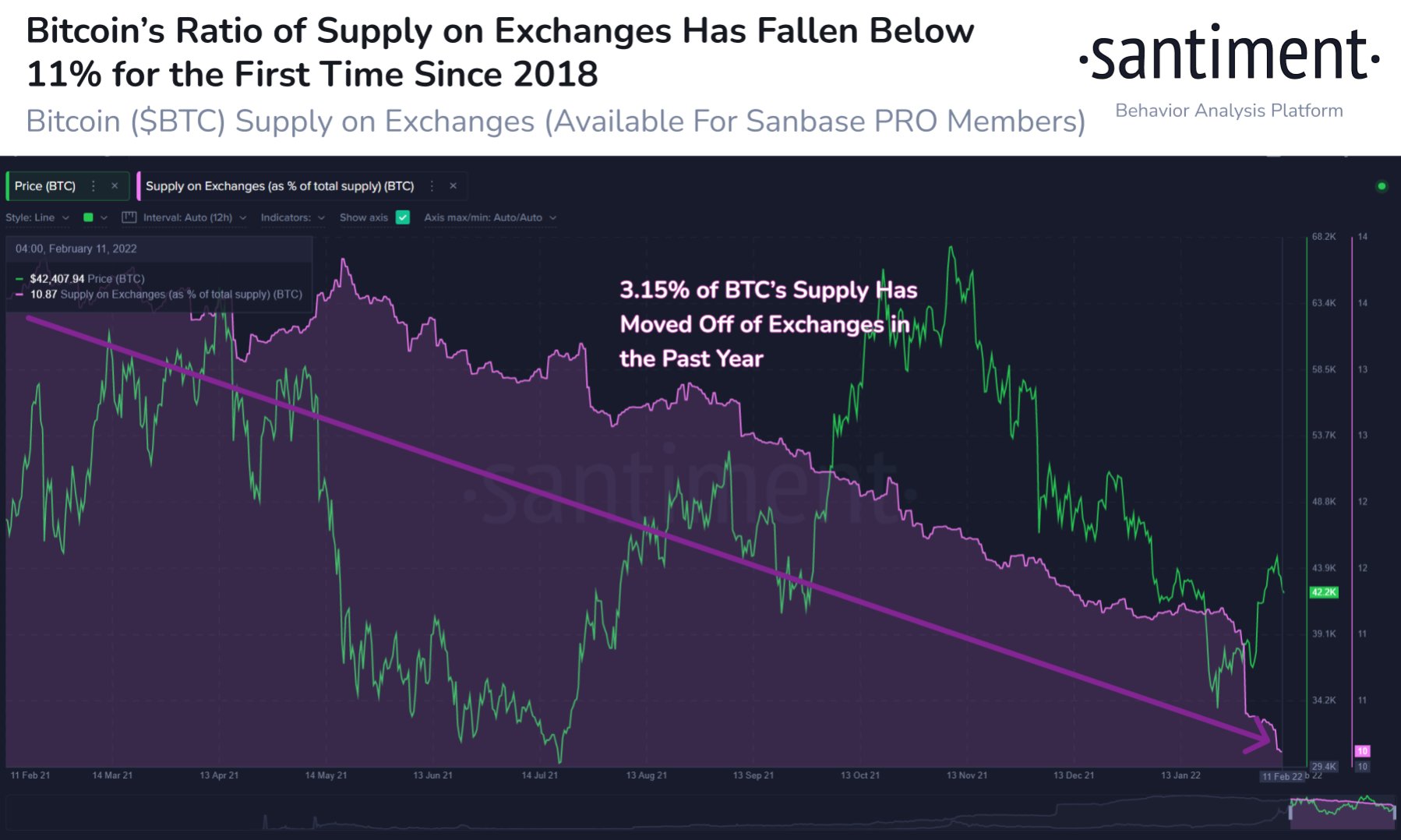Click the interval ruler icon
The height and width of the screenshot is (840, 1401).
coord(129,217)
